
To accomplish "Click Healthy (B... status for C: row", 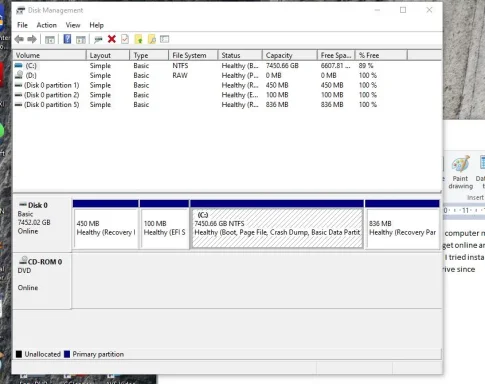I will tap(240, 66).
